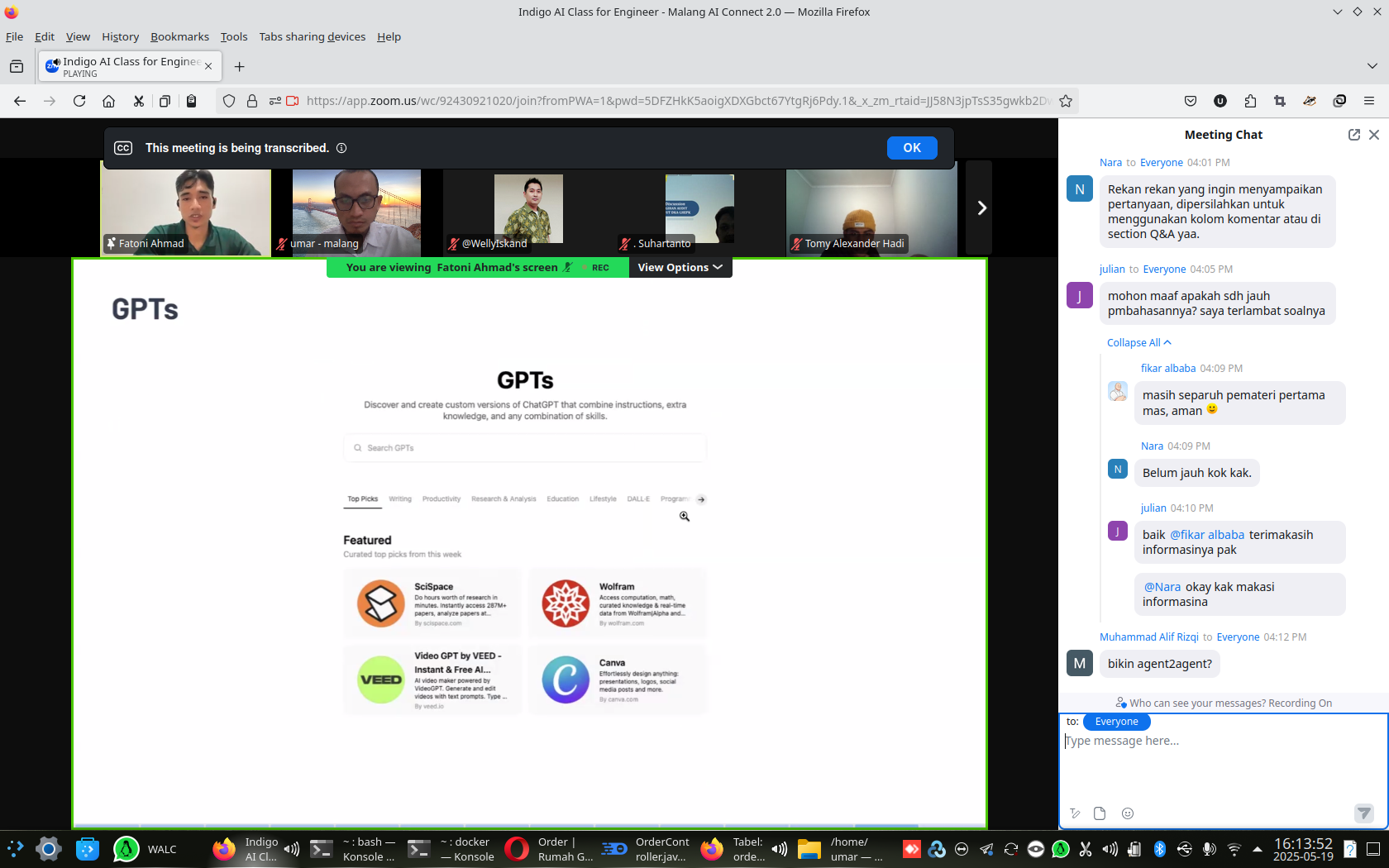
Task: Click the URL address field
Action: (x=678, y=101)
